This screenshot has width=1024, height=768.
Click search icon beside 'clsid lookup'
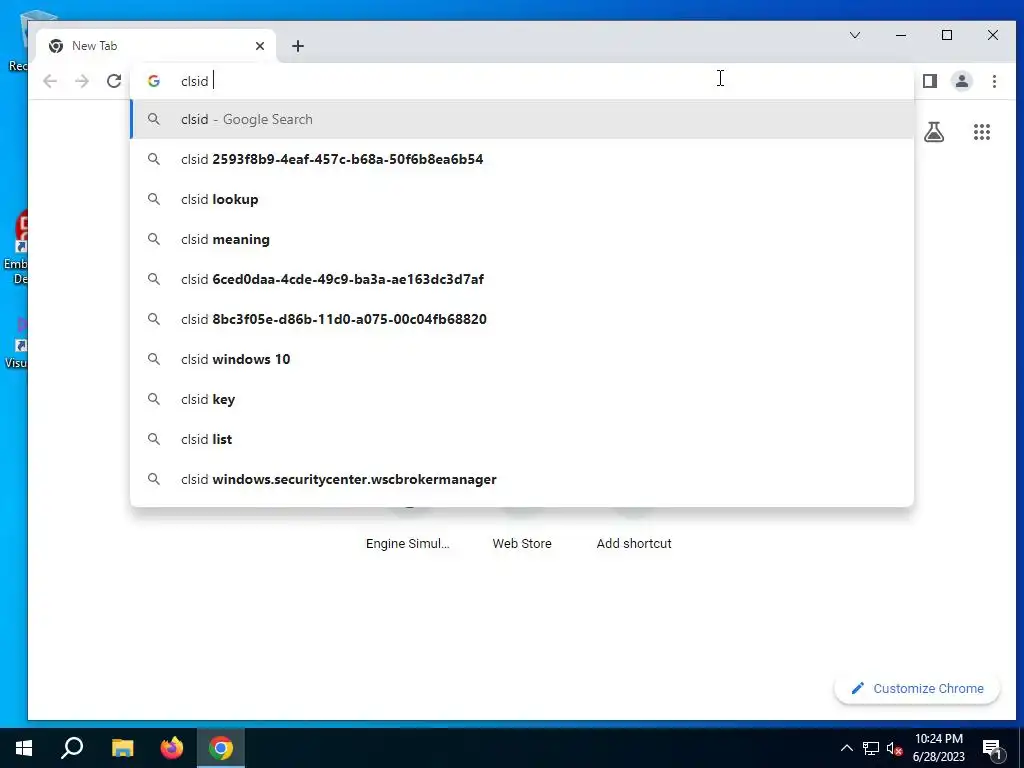[x=153, y=199]
